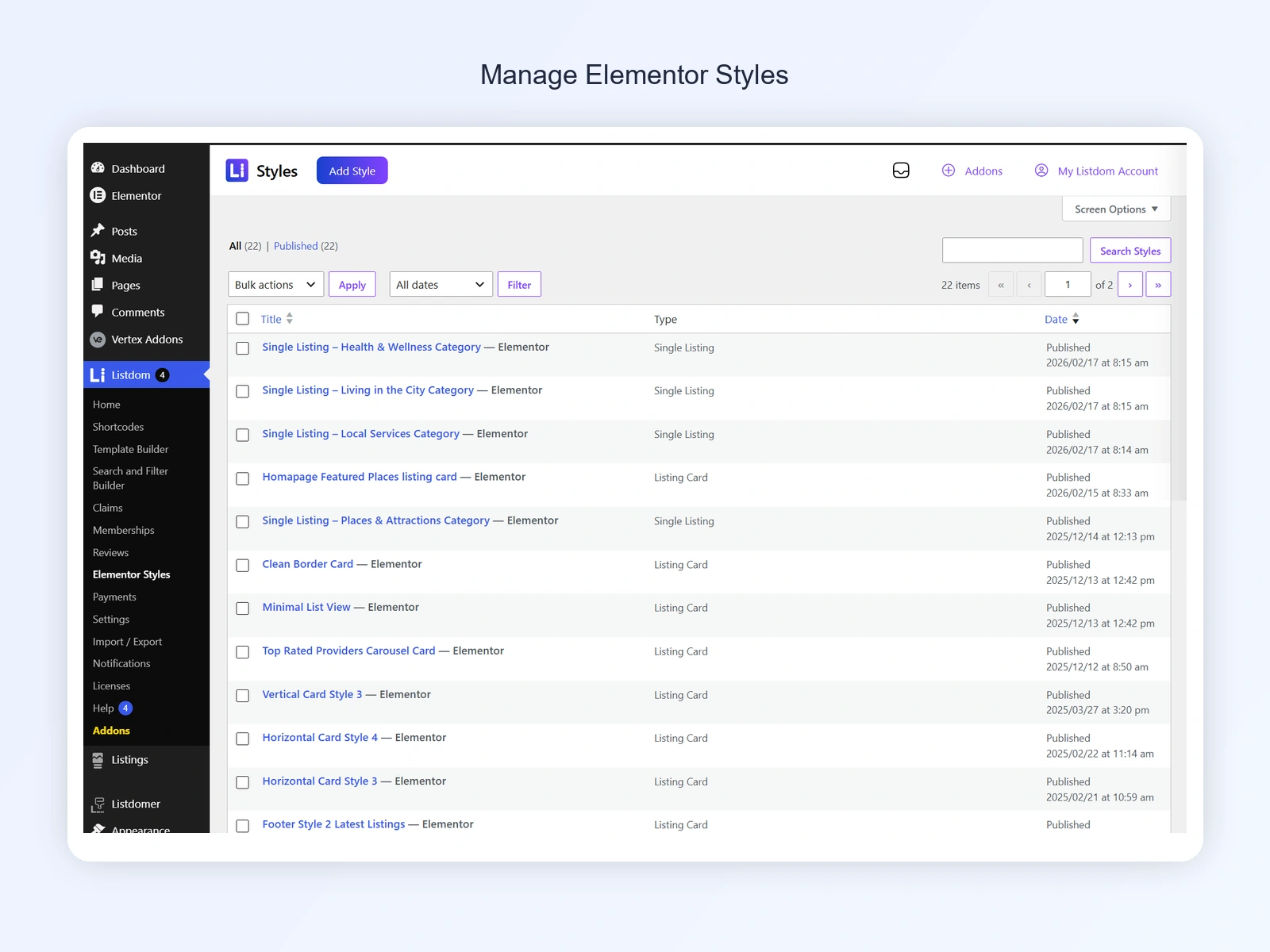The width and height of the screenshot is (1270, 952).
Task: Check Horizontal Card Style 4 checkbox
Action: [x=243, y=739]
